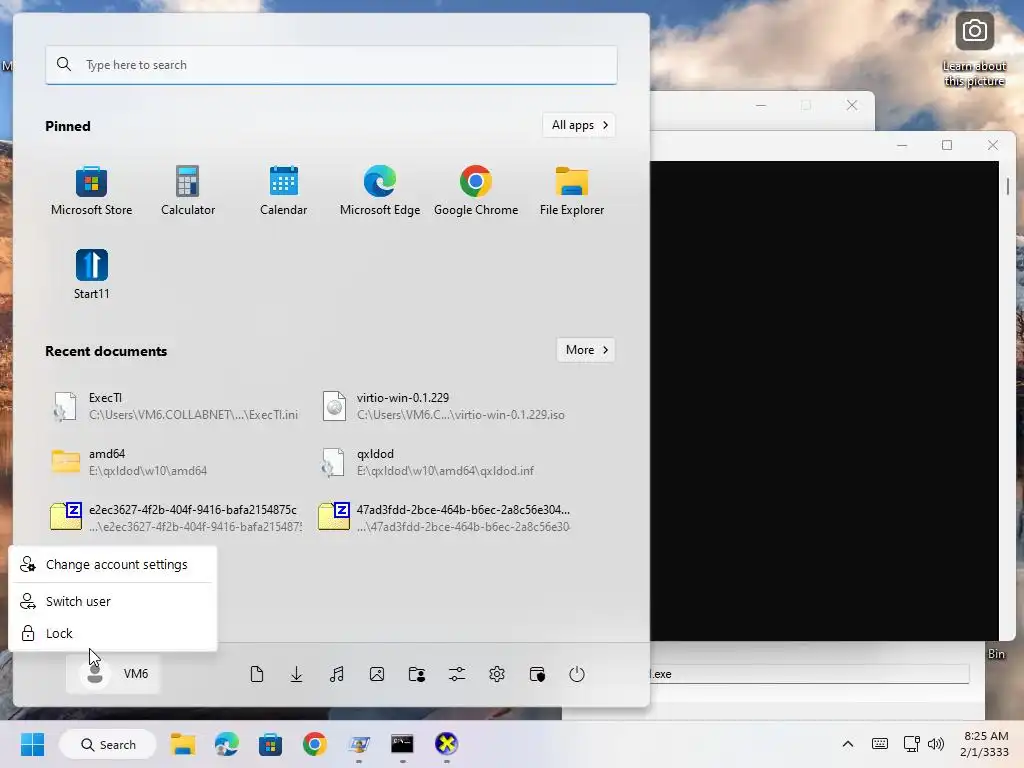Image resolution: width=1024 pixels, height=768 pixels.
Task: Open the volume speaker tray icon
Action: (x=936, y=744)
